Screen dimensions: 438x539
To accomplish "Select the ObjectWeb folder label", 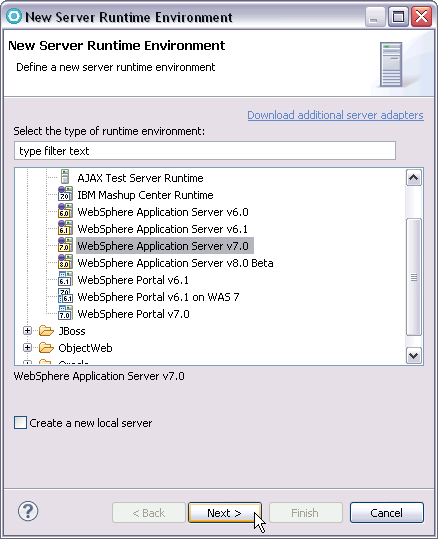I will tap(85, 348).
